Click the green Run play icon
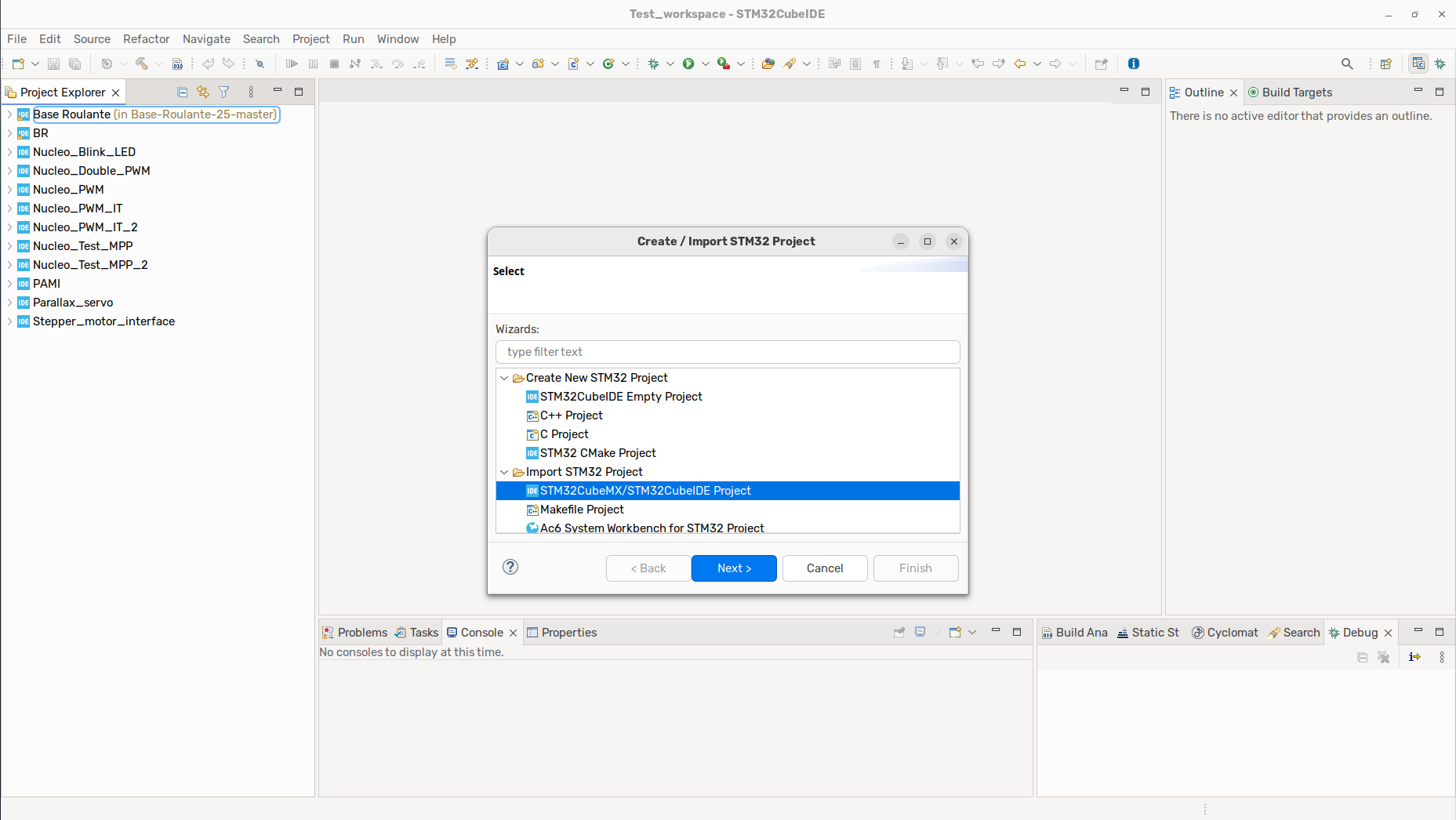 click(688, 63)
